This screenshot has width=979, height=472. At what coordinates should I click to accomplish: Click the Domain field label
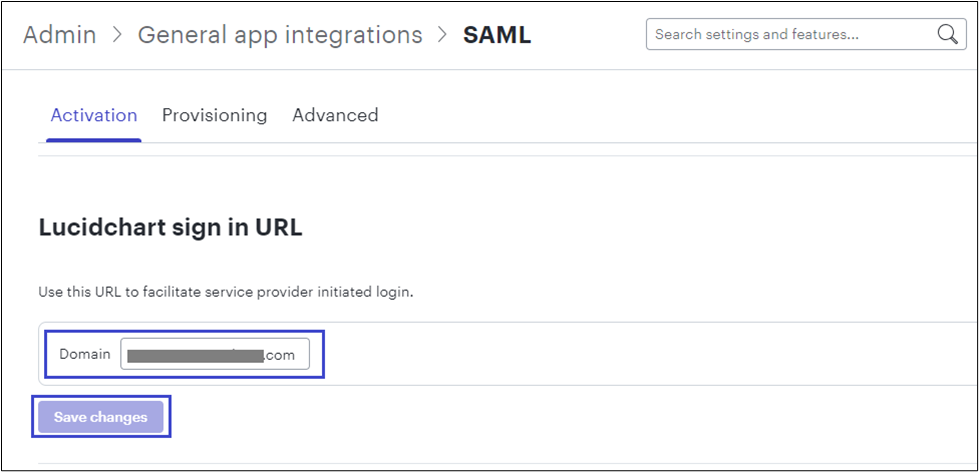pyautogui.click(x=85, y=355)
